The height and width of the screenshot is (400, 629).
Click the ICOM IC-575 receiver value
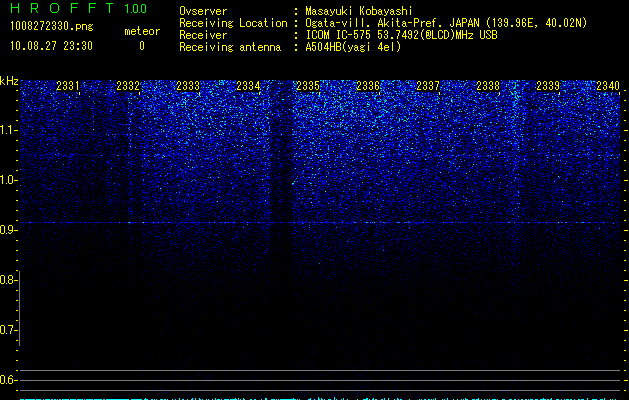pos(401,35)
